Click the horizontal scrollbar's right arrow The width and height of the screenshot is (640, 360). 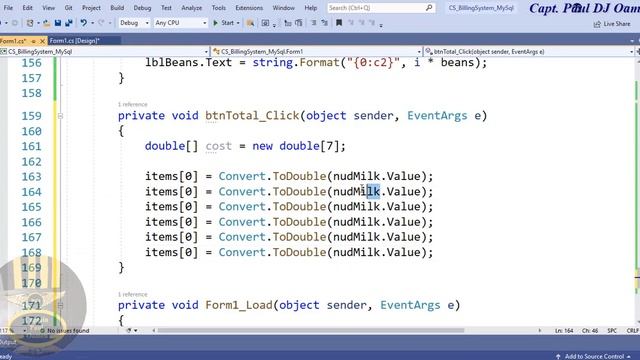[x=540, y=331]
